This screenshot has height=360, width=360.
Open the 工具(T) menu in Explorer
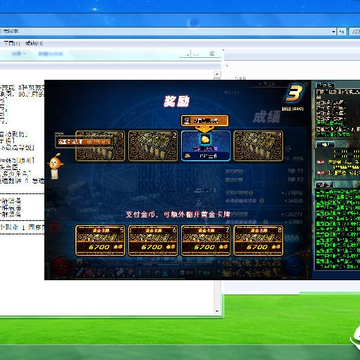point(12,43)
